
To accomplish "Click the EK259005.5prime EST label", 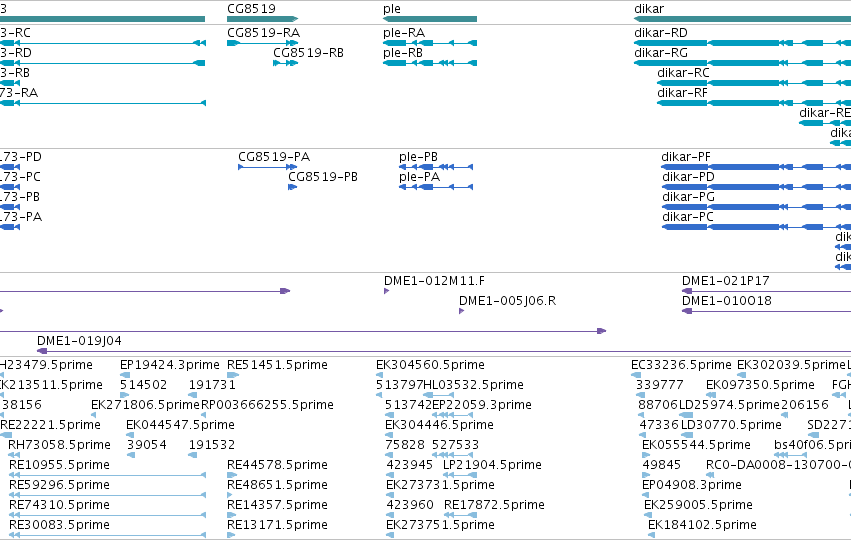I will point(698,505).
